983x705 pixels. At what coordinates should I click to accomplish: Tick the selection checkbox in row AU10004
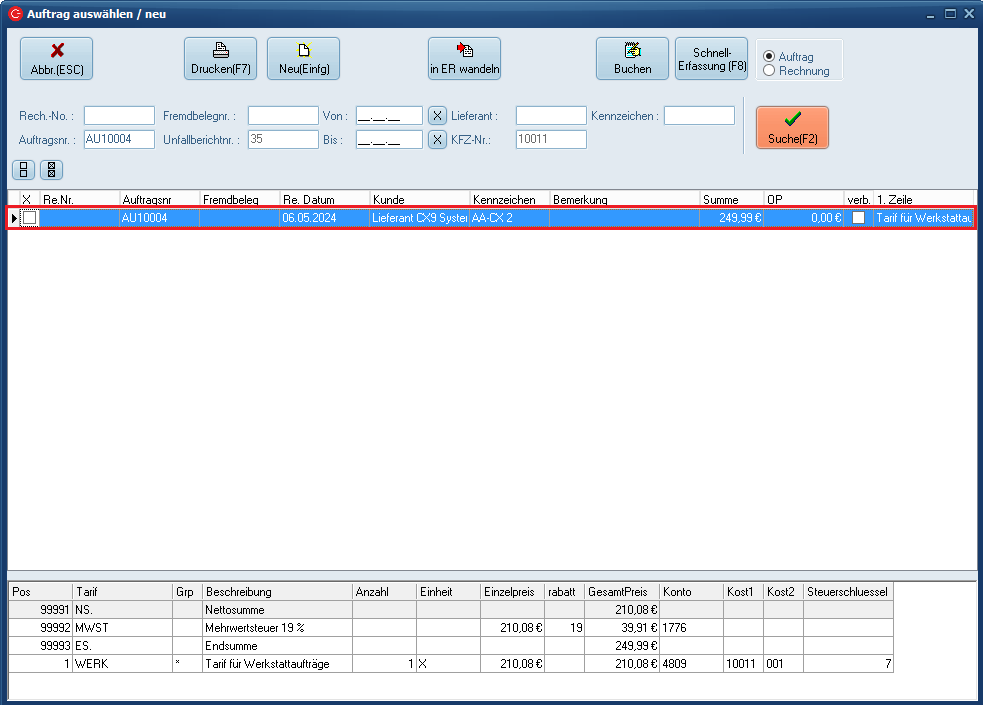point(30,218)
